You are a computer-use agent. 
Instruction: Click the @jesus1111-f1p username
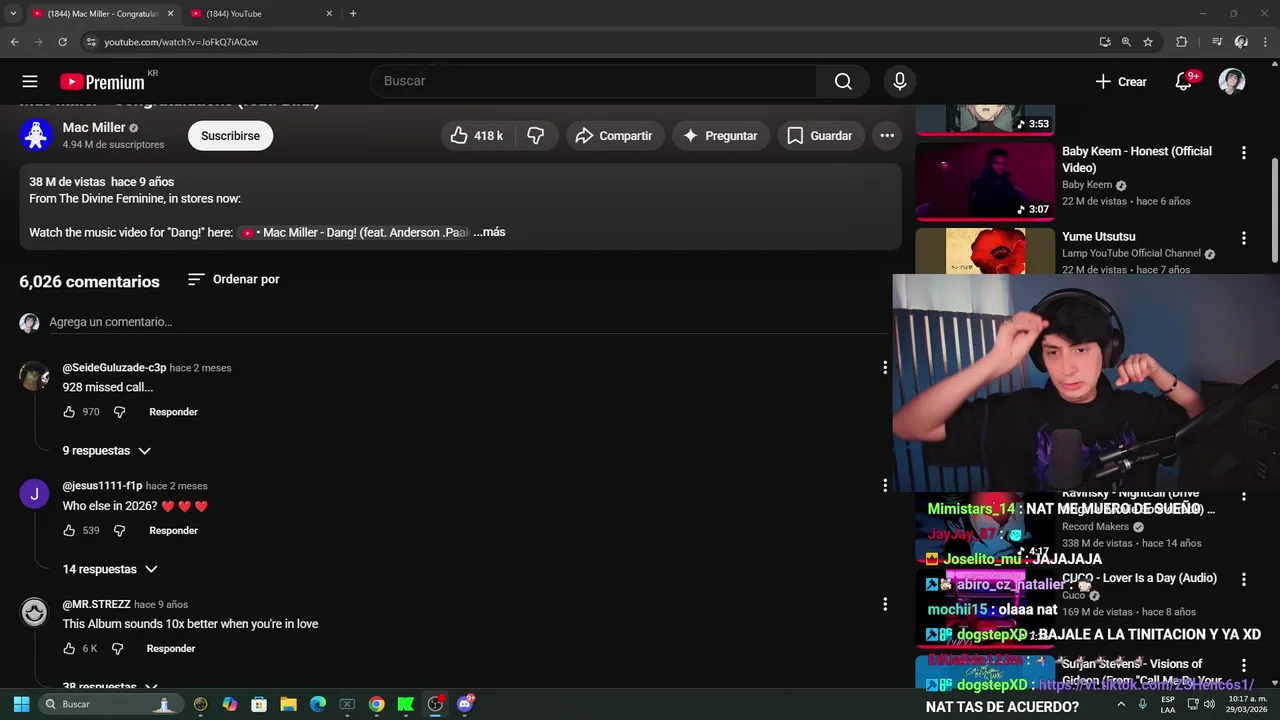point(102,486)
